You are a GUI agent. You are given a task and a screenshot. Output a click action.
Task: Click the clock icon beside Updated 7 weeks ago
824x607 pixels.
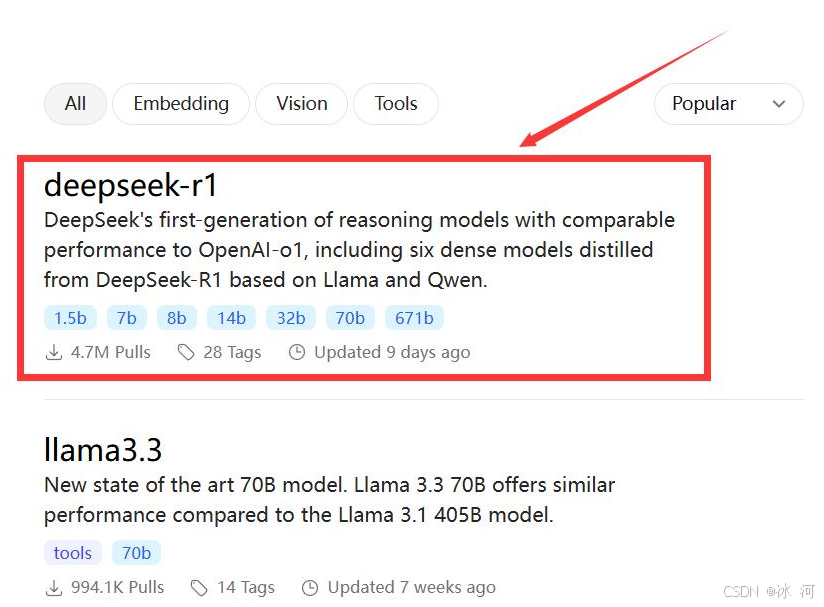tap(310, 587)
